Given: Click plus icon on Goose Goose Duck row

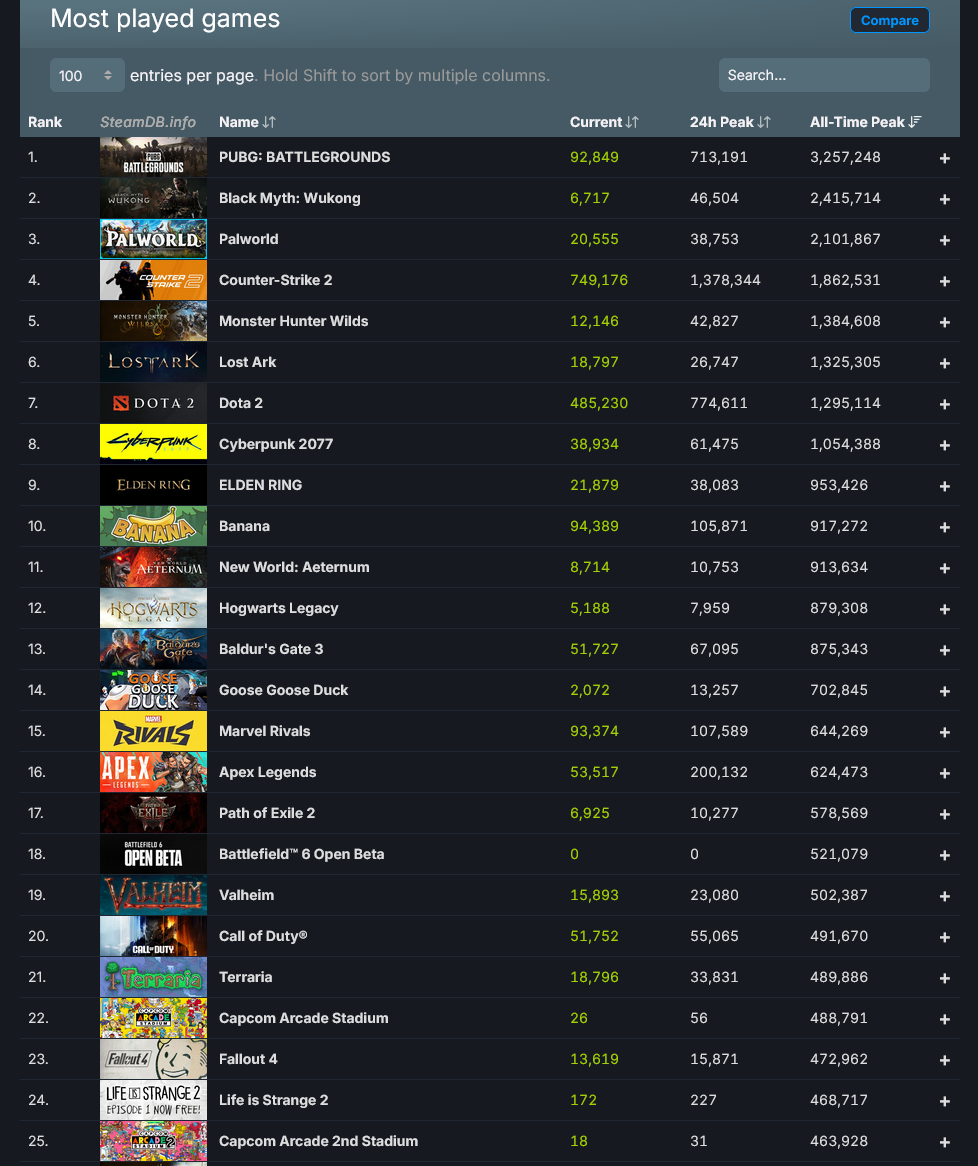Looking at the screenshot, I should [945, 691].
